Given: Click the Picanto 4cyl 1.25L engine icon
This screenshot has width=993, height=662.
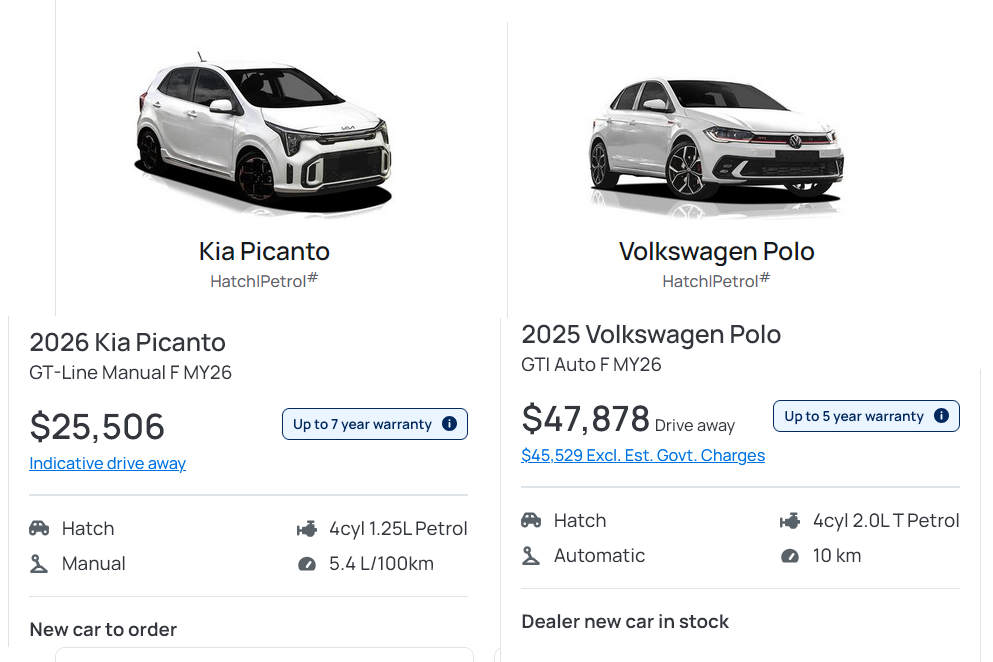Looking at the screenshot, I should click(x=307, y=528).
